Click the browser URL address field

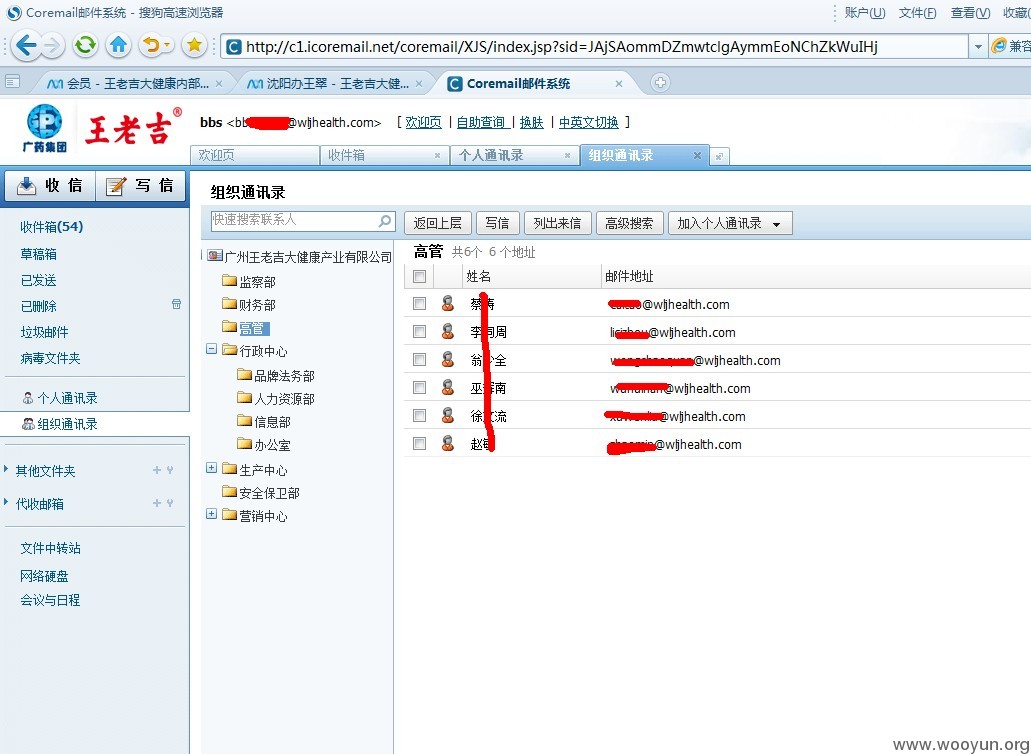point(595,47)
